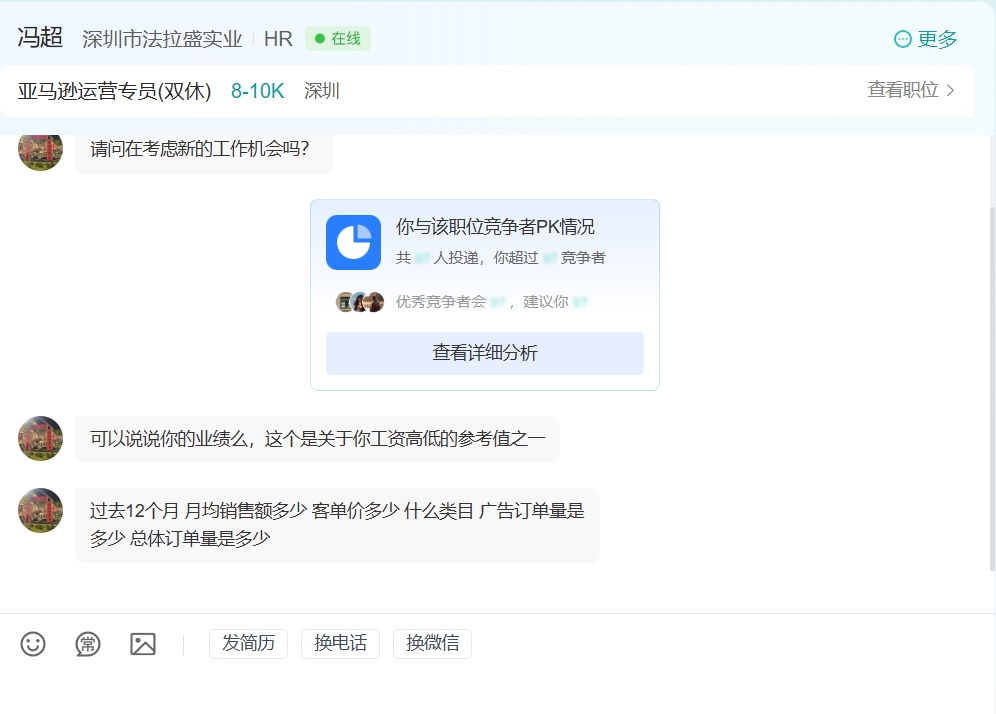The height and width of the screenshot is (714, 996).
Task: Click the 发简历 button
Action: coord(248,644)
